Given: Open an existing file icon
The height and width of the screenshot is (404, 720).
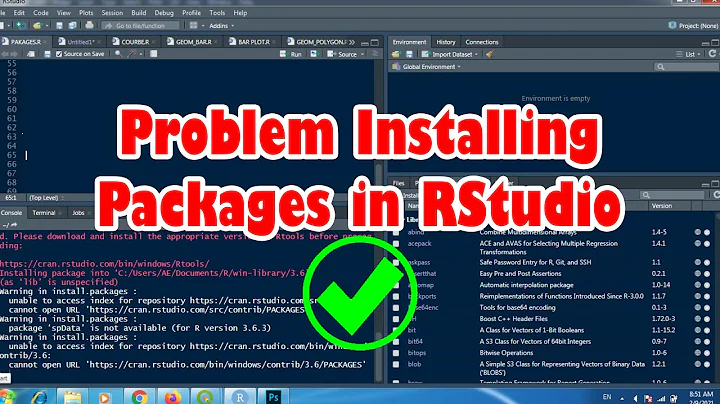Looking at the screenshot, I should point(37,26).
